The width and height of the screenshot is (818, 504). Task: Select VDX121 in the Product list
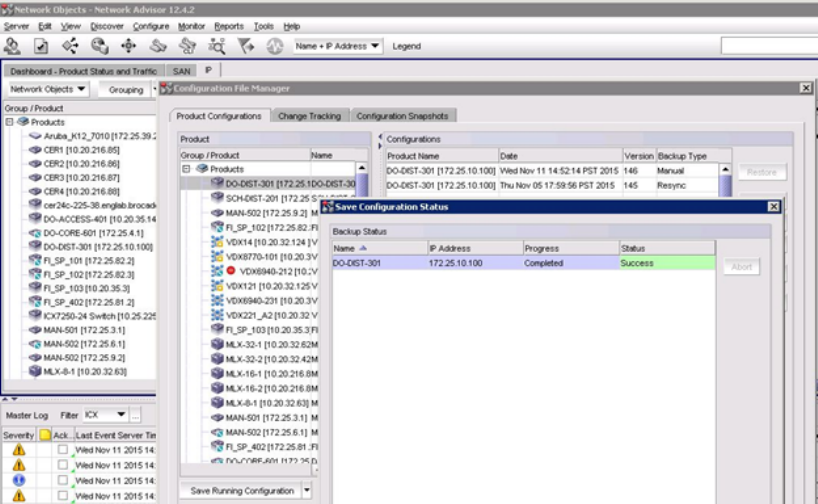[x=269, y=286]
